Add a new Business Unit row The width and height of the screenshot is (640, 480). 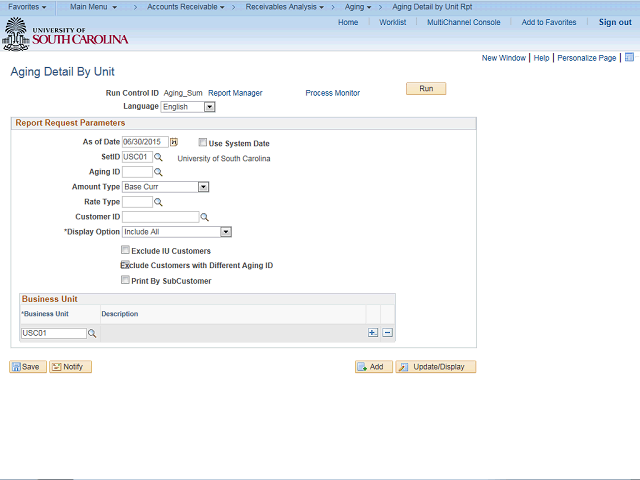(373, 333)
